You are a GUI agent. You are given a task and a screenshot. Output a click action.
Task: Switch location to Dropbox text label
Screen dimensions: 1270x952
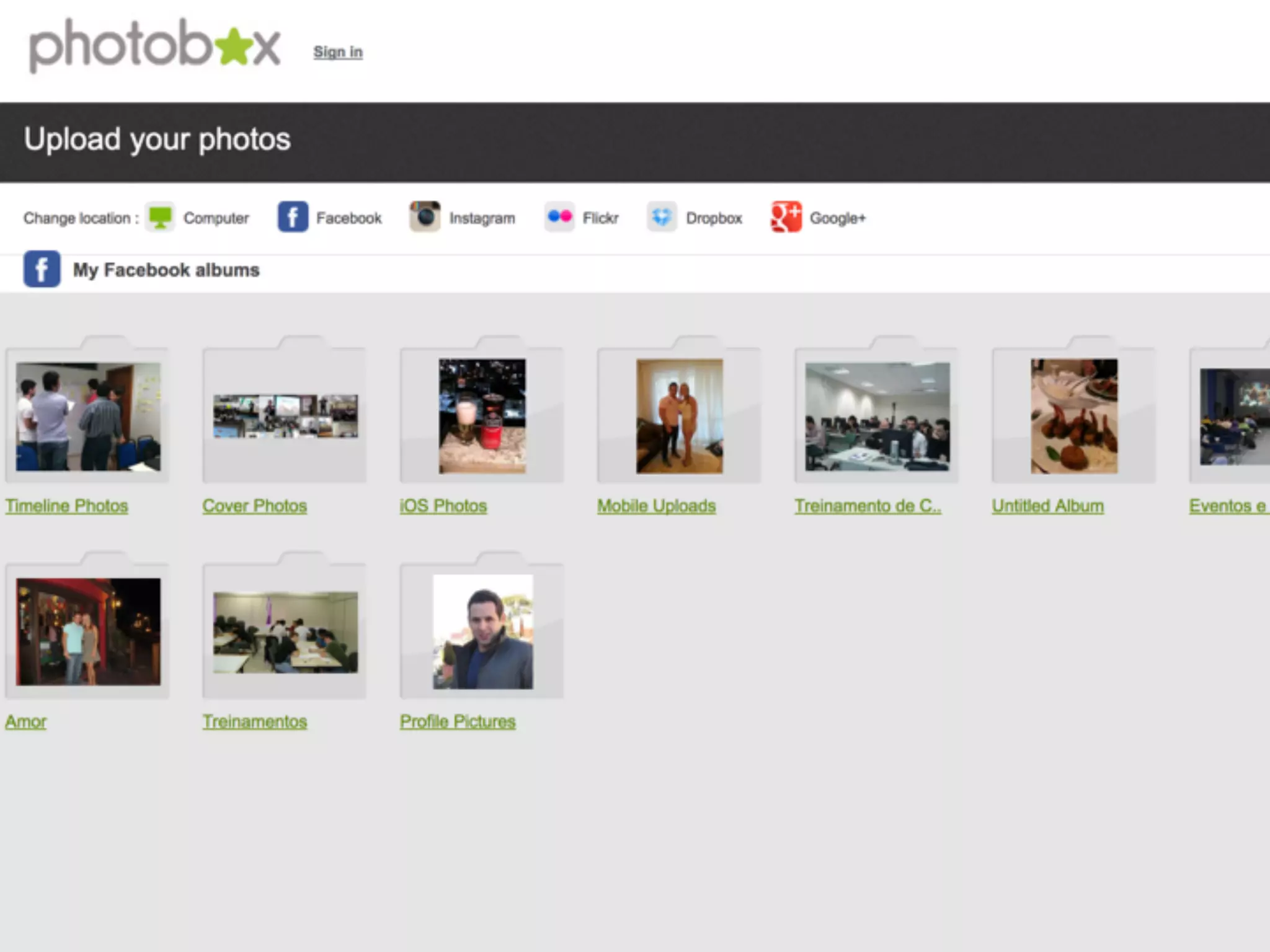(714, 218)
